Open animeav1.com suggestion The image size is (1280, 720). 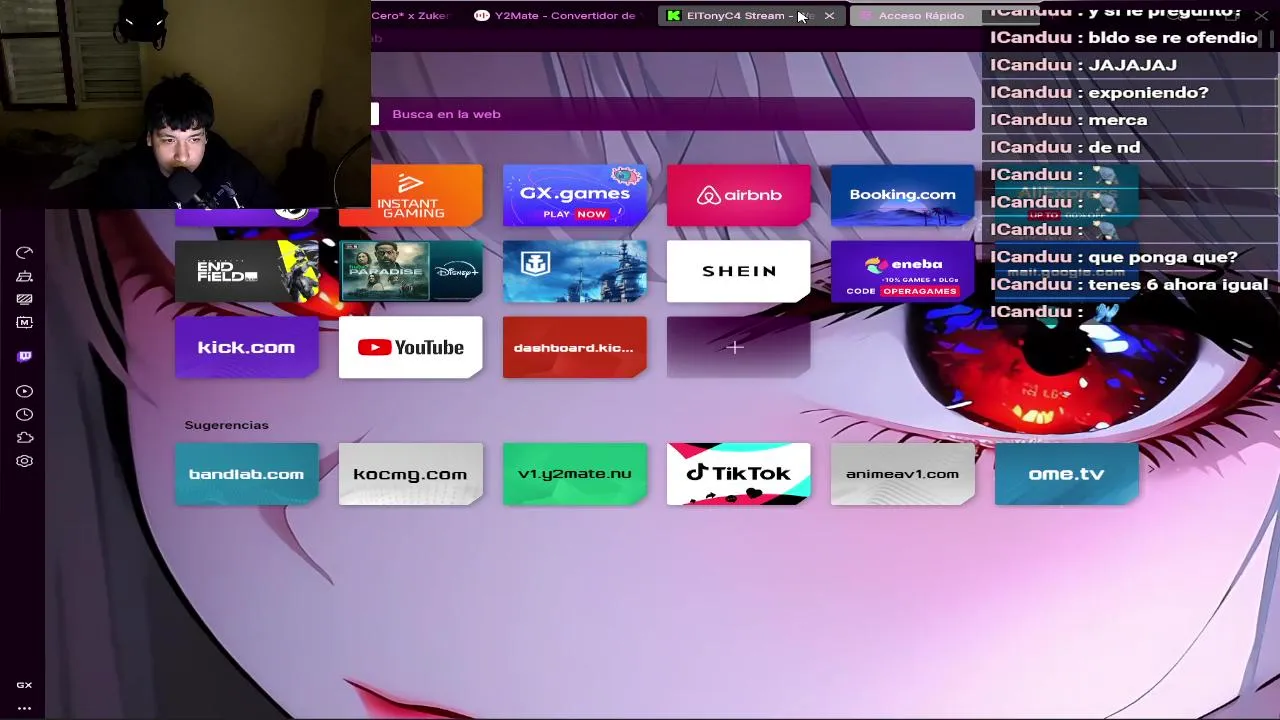click(902, 474)
